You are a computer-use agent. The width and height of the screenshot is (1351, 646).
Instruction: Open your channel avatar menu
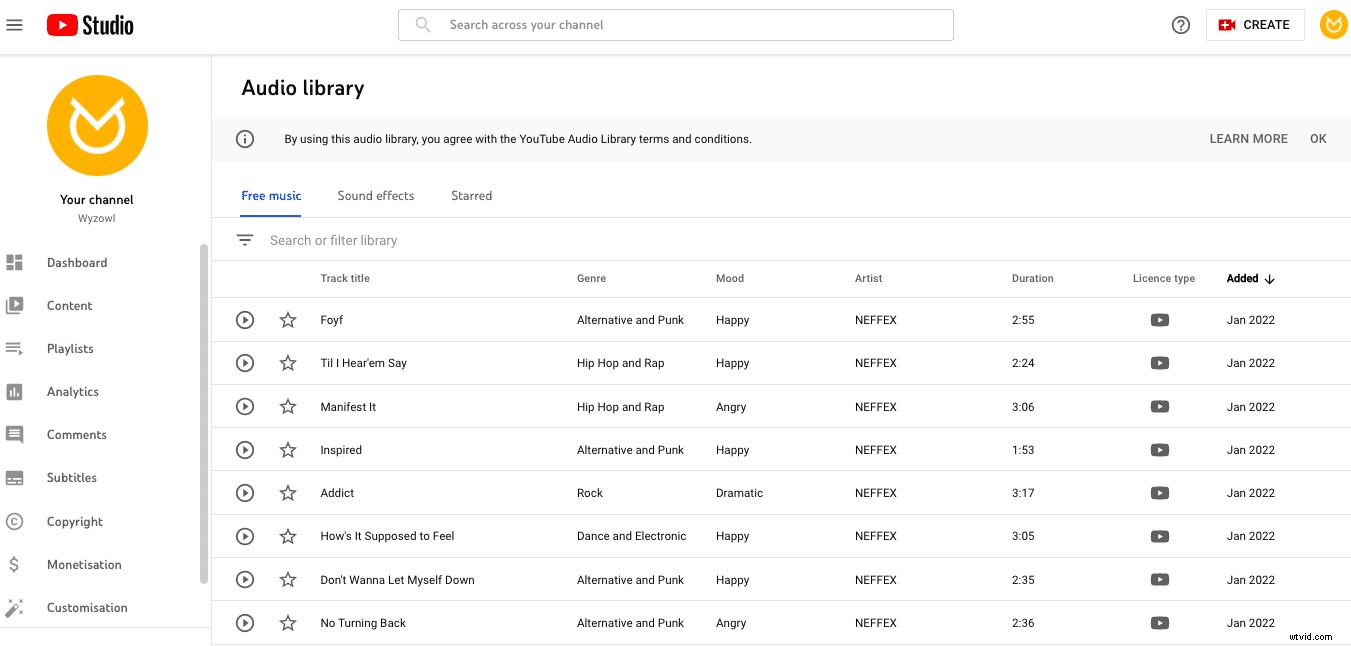pyautogui.click(x=1334, y=25)
